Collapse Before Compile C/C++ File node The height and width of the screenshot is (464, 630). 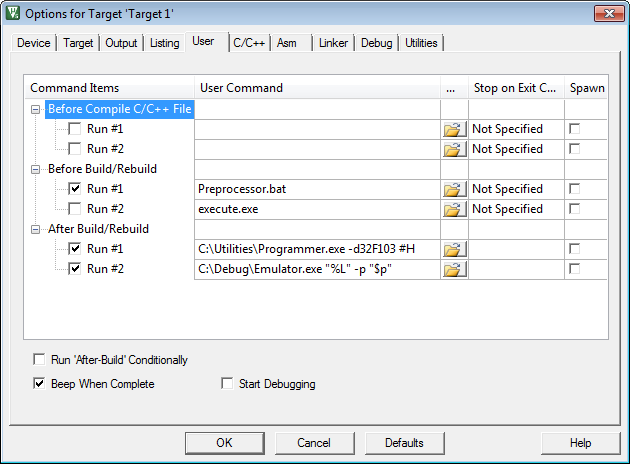click(x=35, y=109)
